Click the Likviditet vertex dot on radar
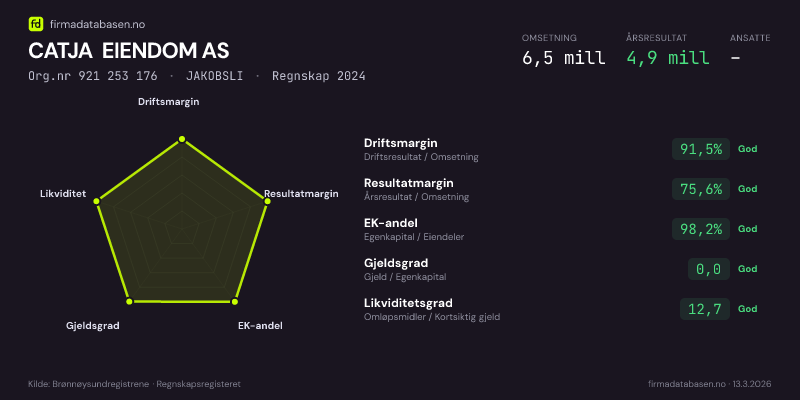Image resolution: width=800 pixels, height=400 pixels. (96, 201)
